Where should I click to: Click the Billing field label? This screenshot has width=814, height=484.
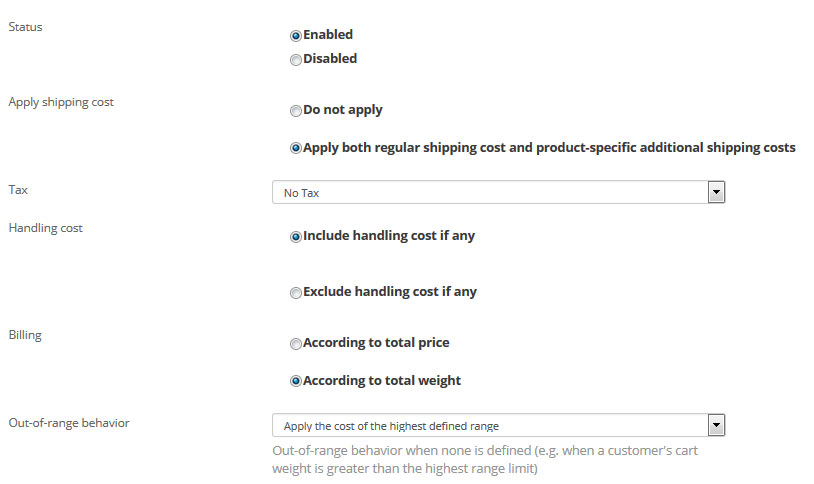(x=25, y=335)
